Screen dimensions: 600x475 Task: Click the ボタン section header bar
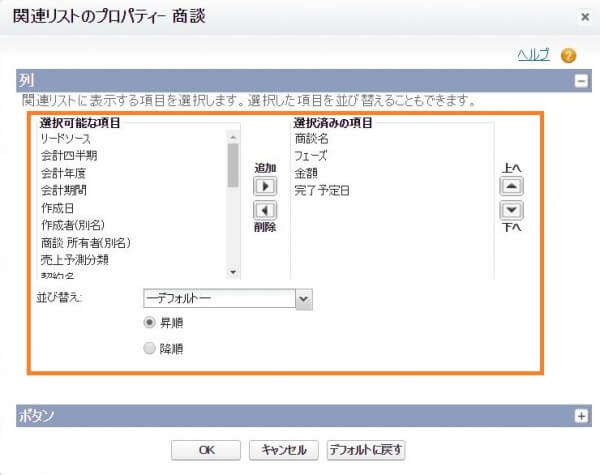[x=304, y=416]
